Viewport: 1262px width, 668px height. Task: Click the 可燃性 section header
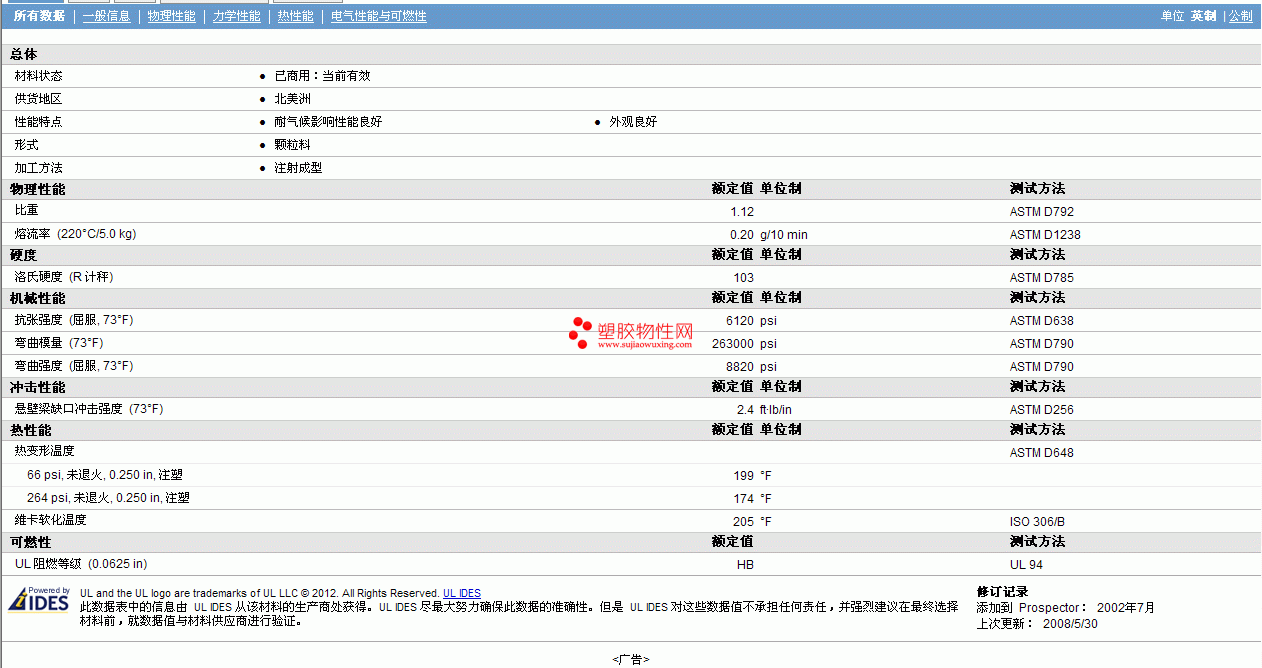point(31,542)
